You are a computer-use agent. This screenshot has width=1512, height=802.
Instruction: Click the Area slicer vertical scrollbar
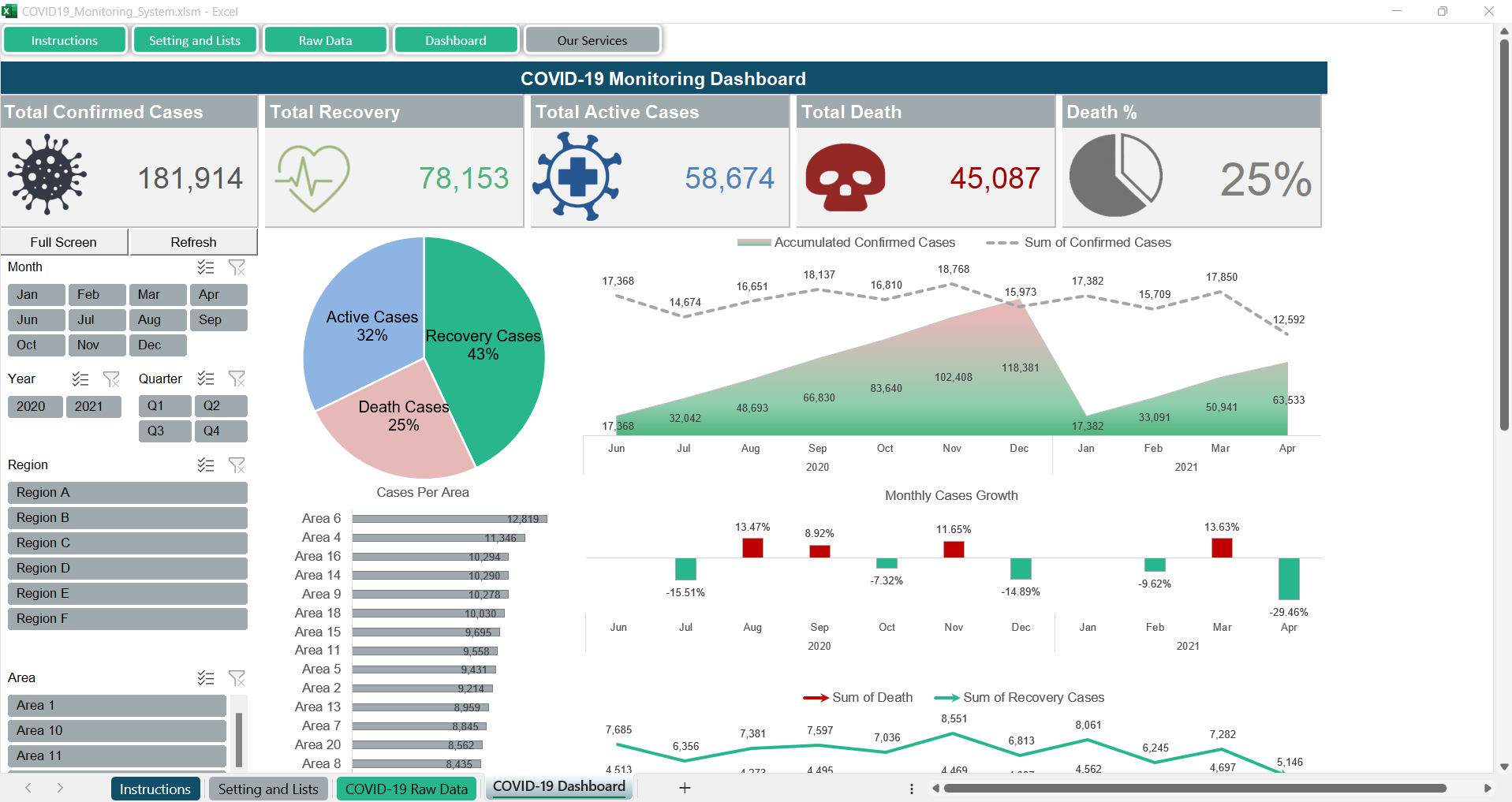(238, 737)
